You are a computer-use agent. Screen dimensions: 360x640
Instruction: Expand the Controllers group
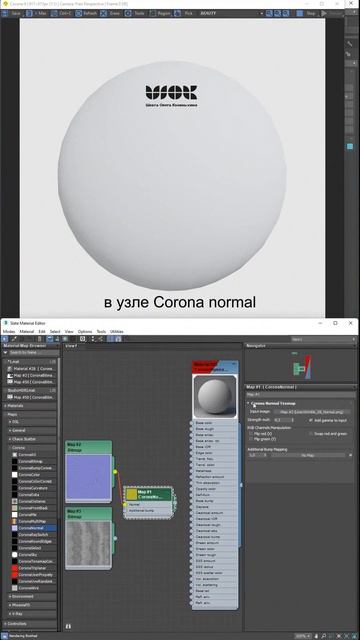(x=29, y=624)
